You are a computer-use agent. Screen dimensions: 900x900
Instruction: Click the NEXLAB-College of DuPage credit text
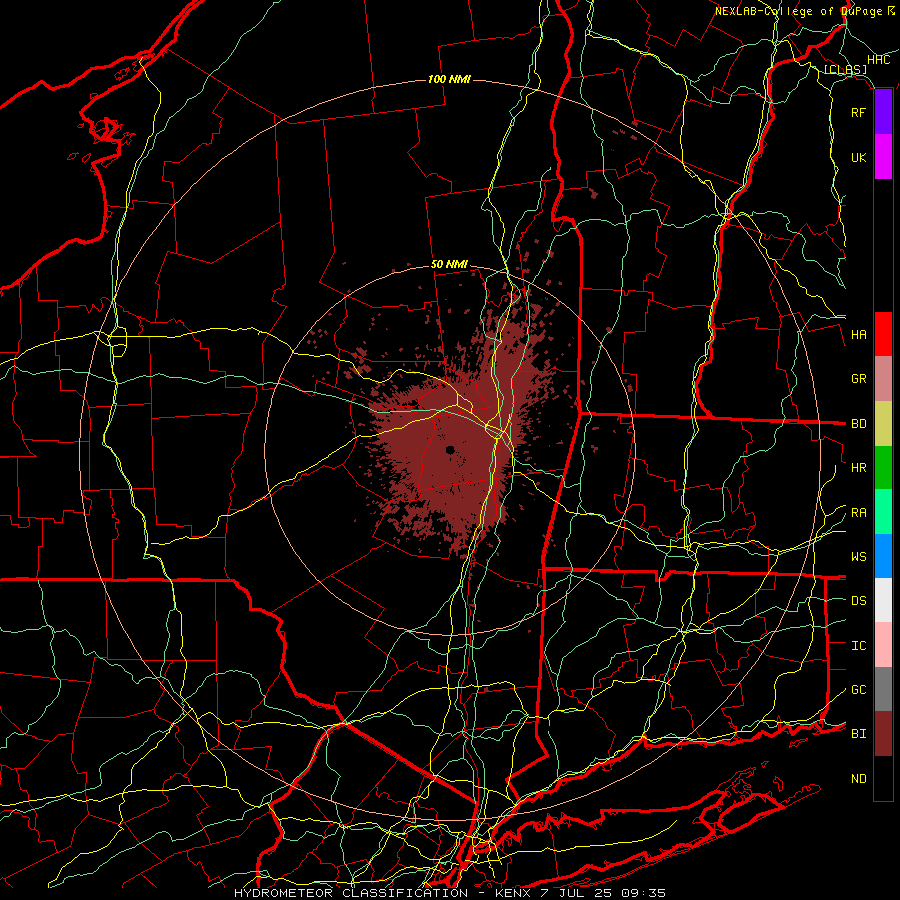tap(798, 11)
